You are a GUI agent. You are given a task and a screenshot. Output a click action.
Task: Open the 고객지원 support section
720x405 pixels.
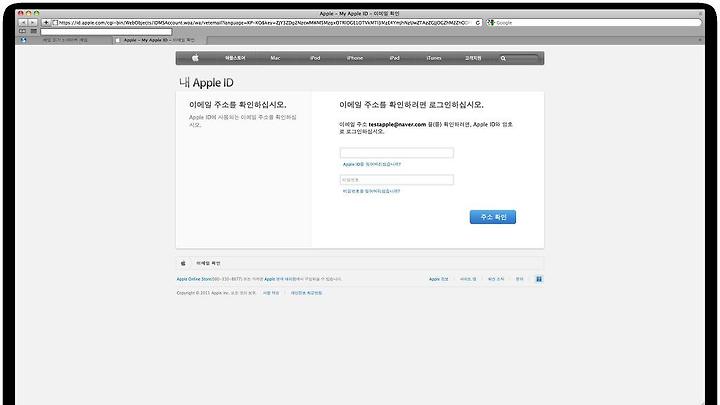coord(473,58)
